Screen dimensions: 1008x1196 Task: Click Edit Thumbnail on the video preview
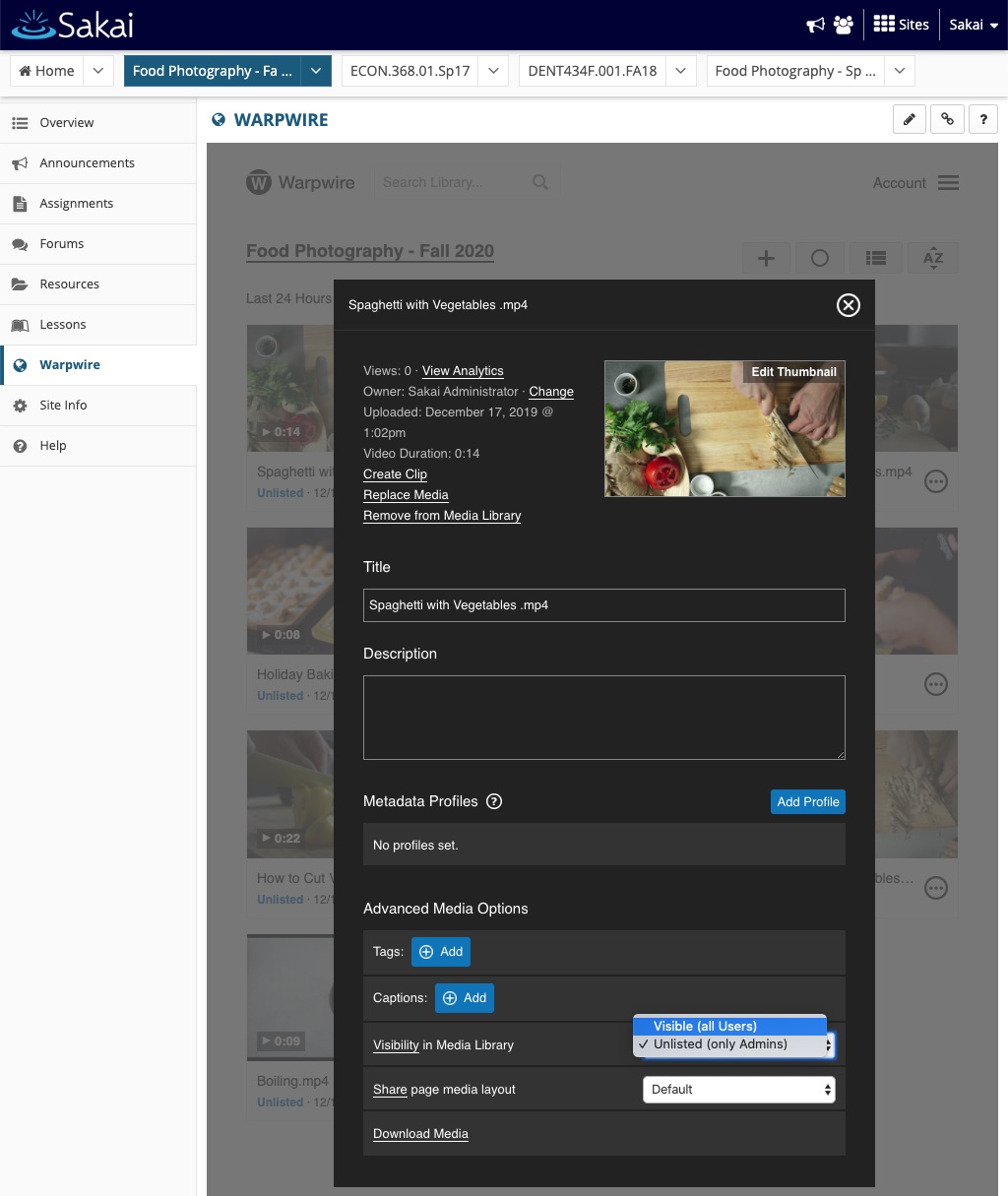click(793, 372)
